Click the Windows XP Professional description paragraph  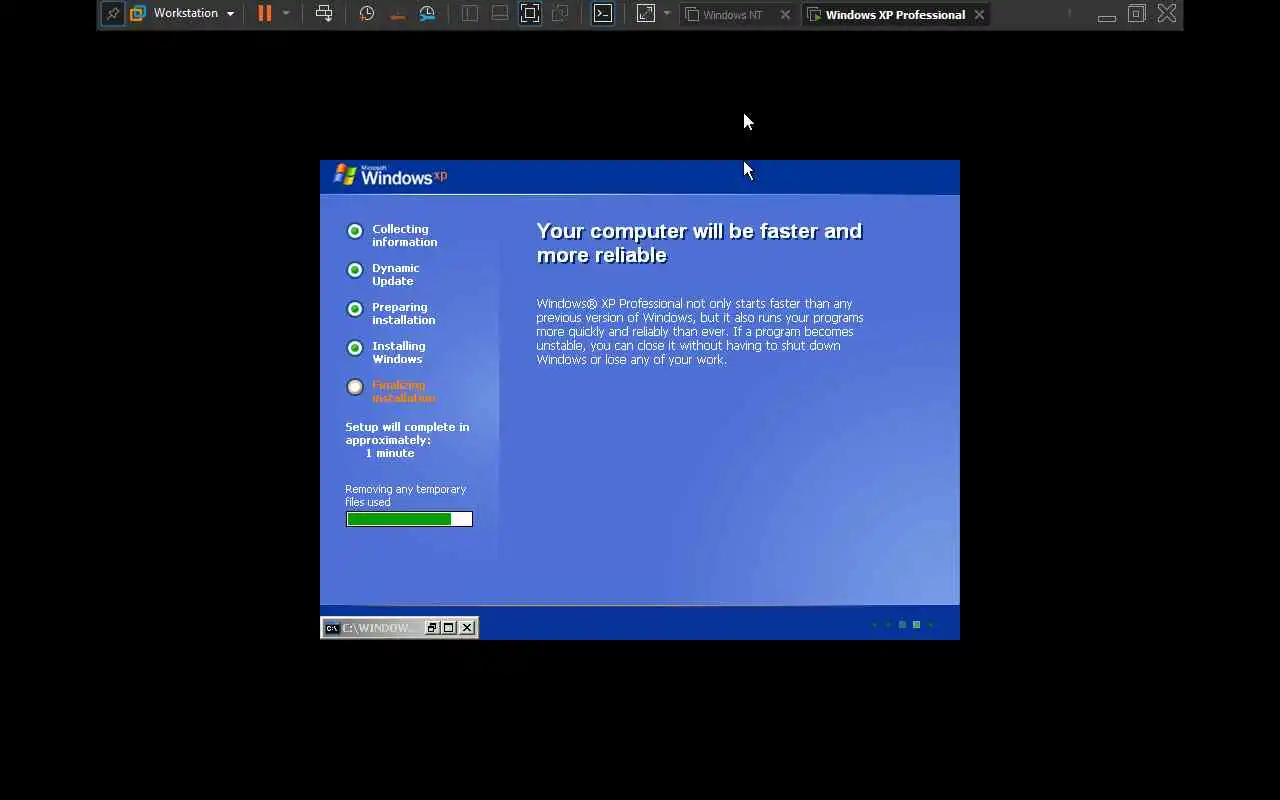pos(700,331)
